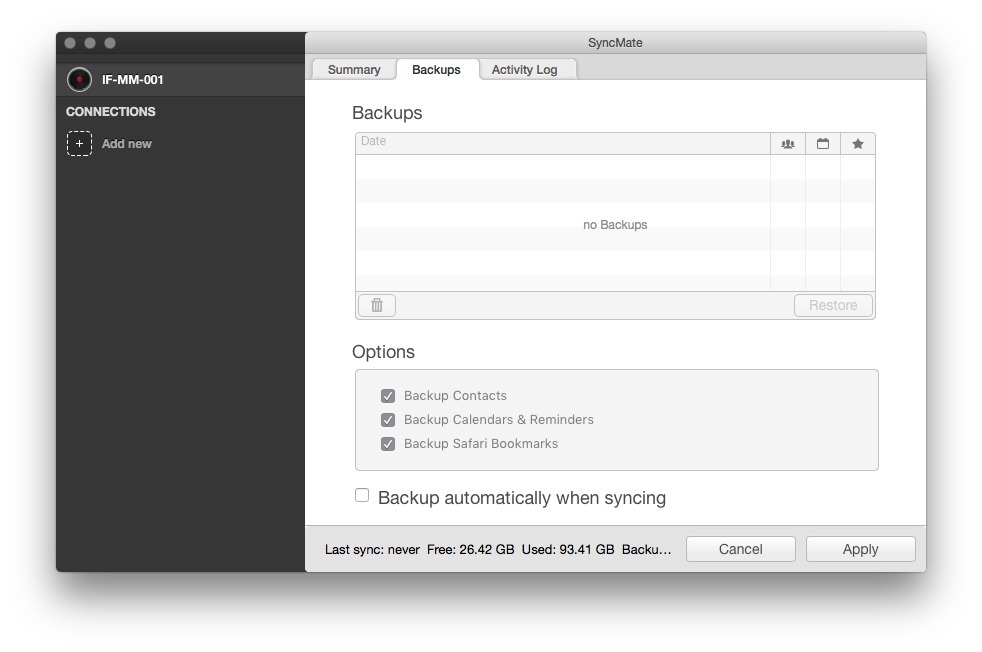Select the Backups tab

point(437,69)
